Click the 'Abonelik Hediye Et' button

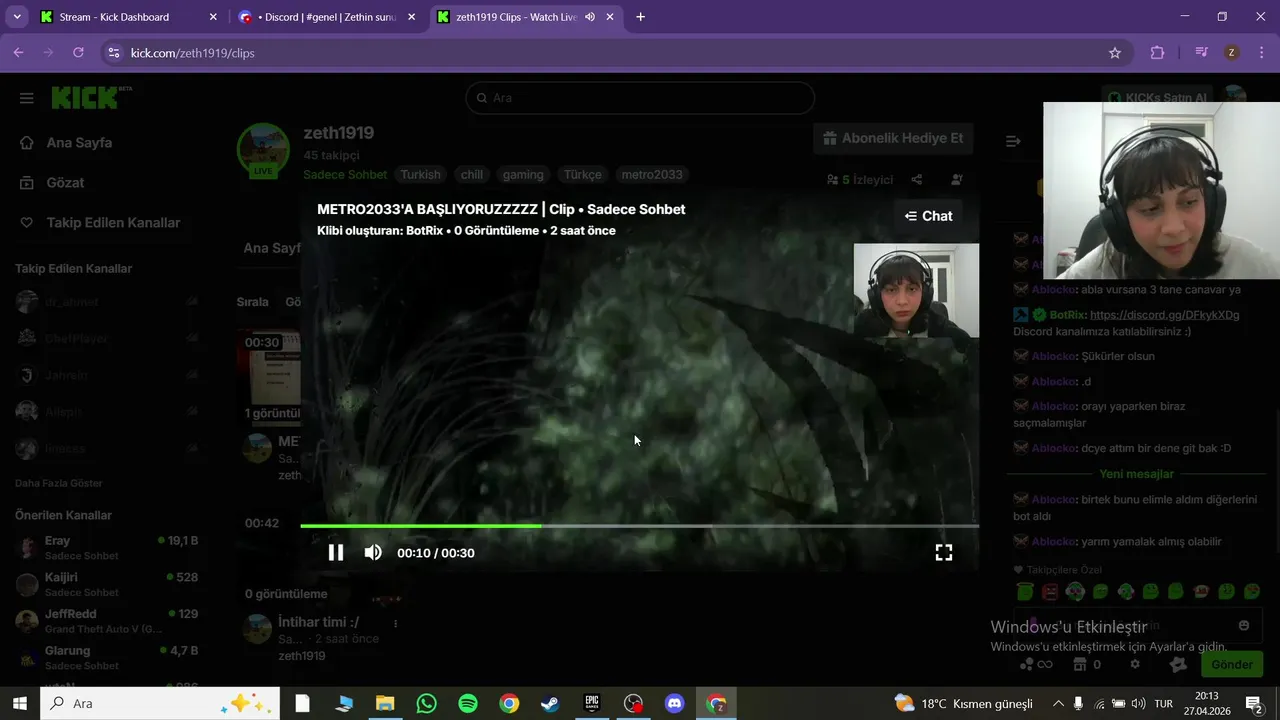[893, 139]
